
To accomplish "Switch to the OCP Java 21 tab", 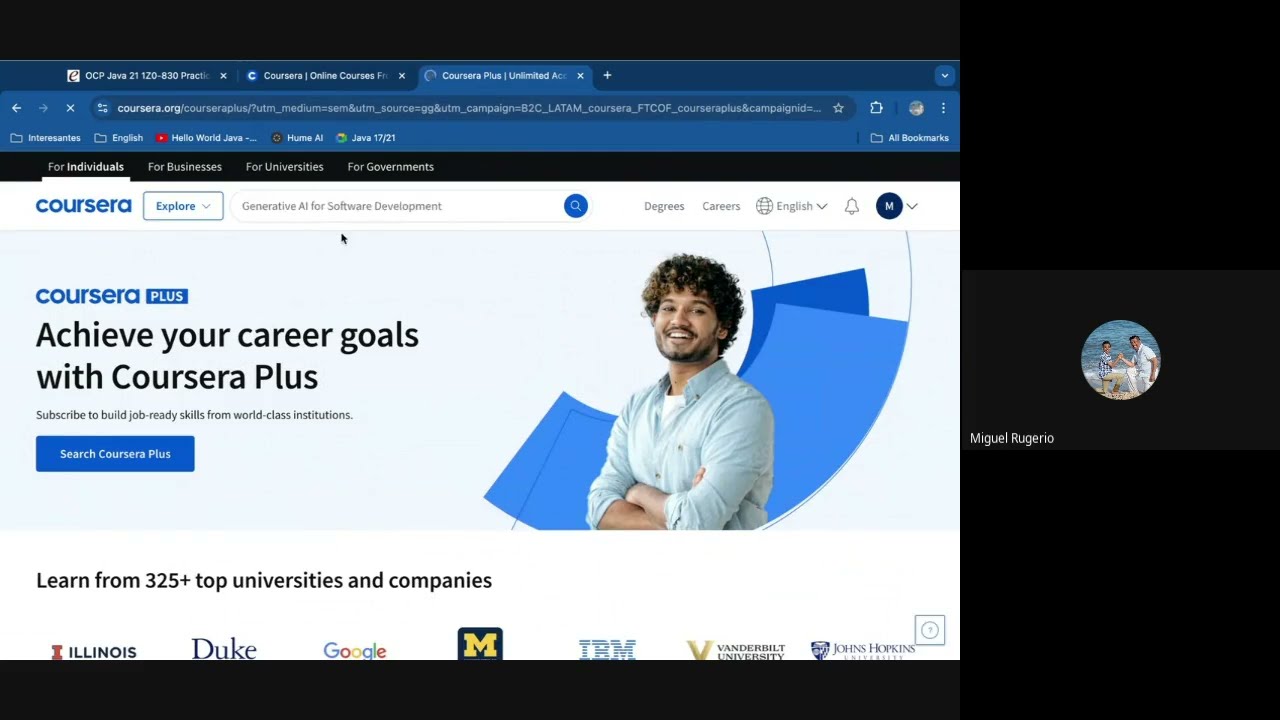I will [x=147, y=76].
